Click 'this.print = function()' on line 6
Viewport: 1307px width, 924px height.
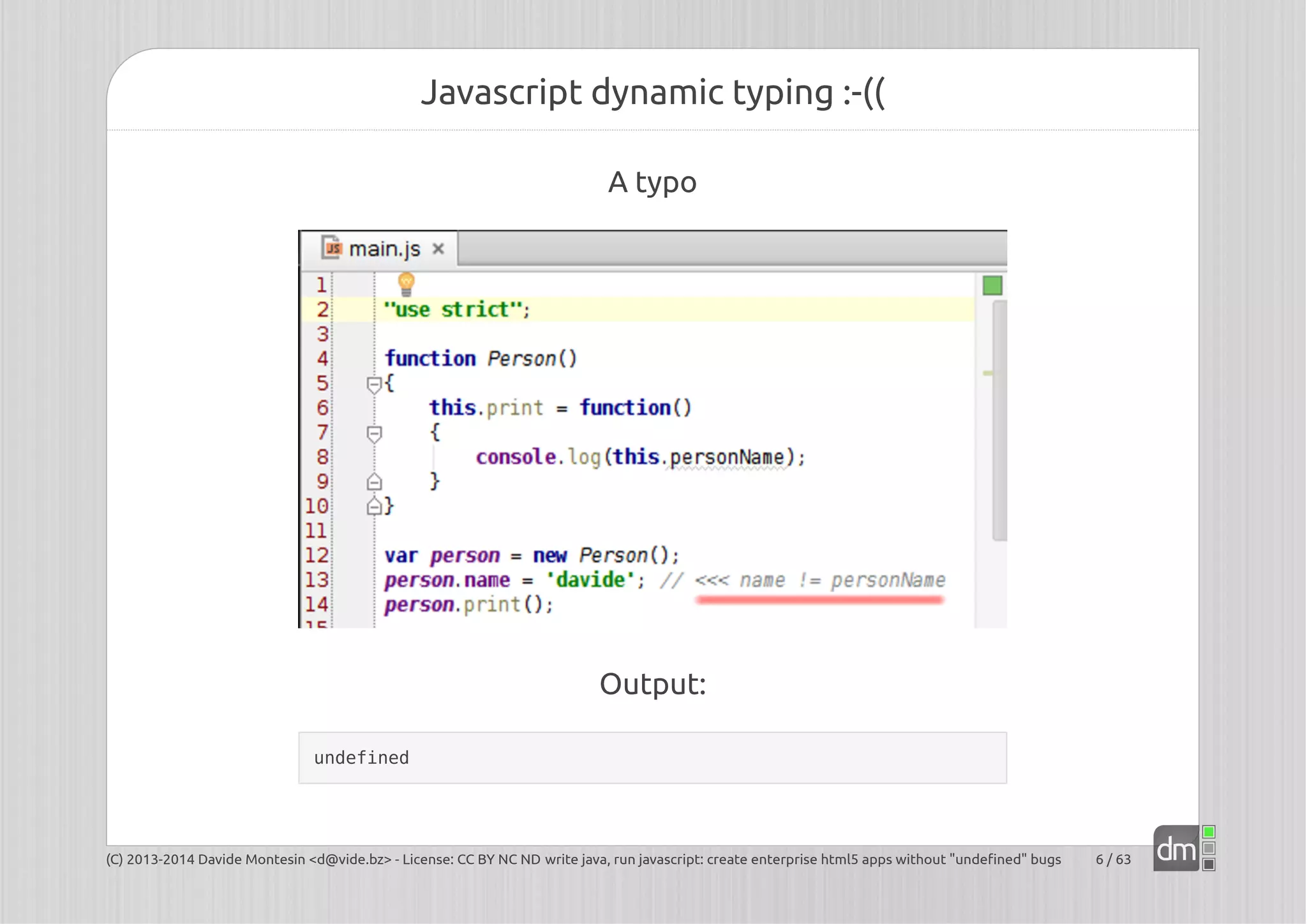560,408
